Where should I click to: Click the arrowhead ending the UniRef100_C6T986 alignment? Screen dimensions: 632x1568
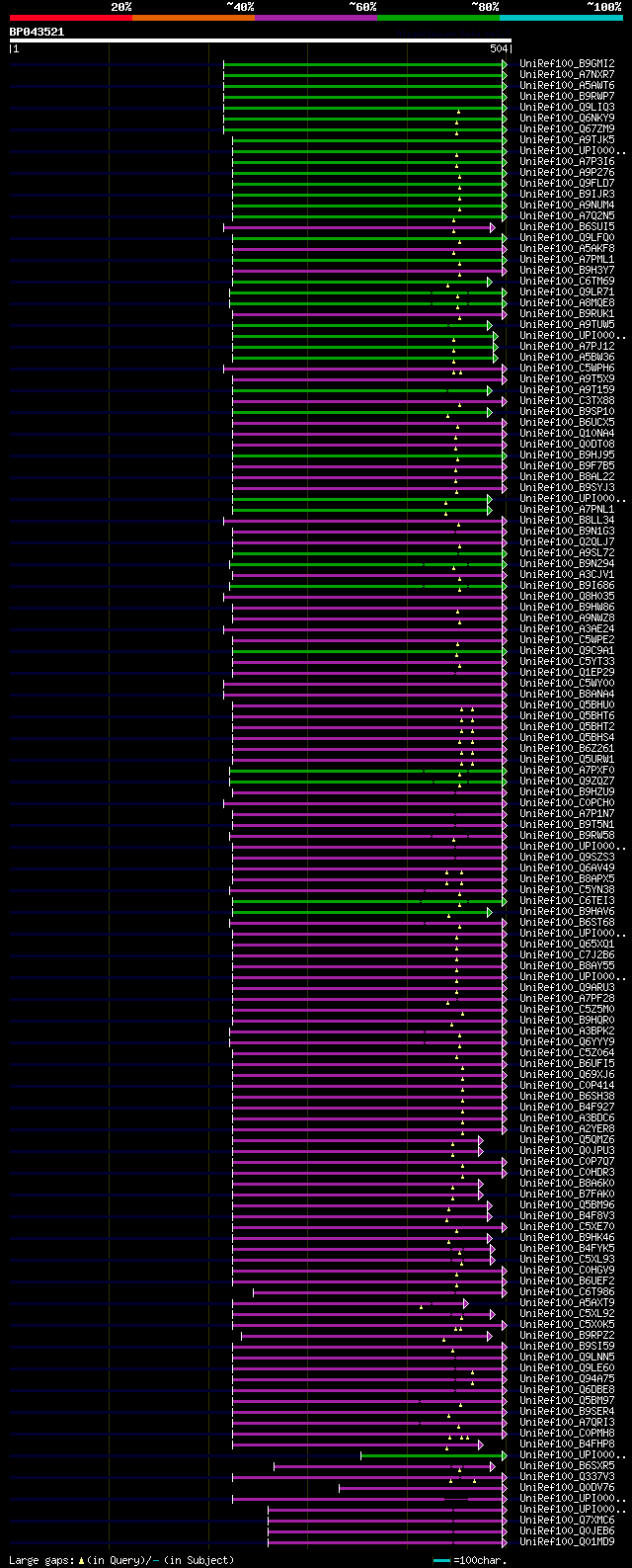point(505,1291)
